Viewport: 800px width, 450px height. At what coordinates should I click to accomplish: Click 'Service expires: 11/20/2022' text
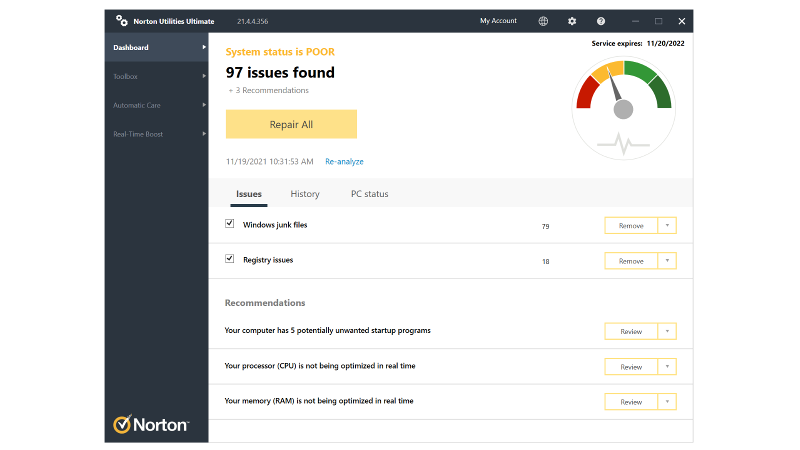pos(638,43)
